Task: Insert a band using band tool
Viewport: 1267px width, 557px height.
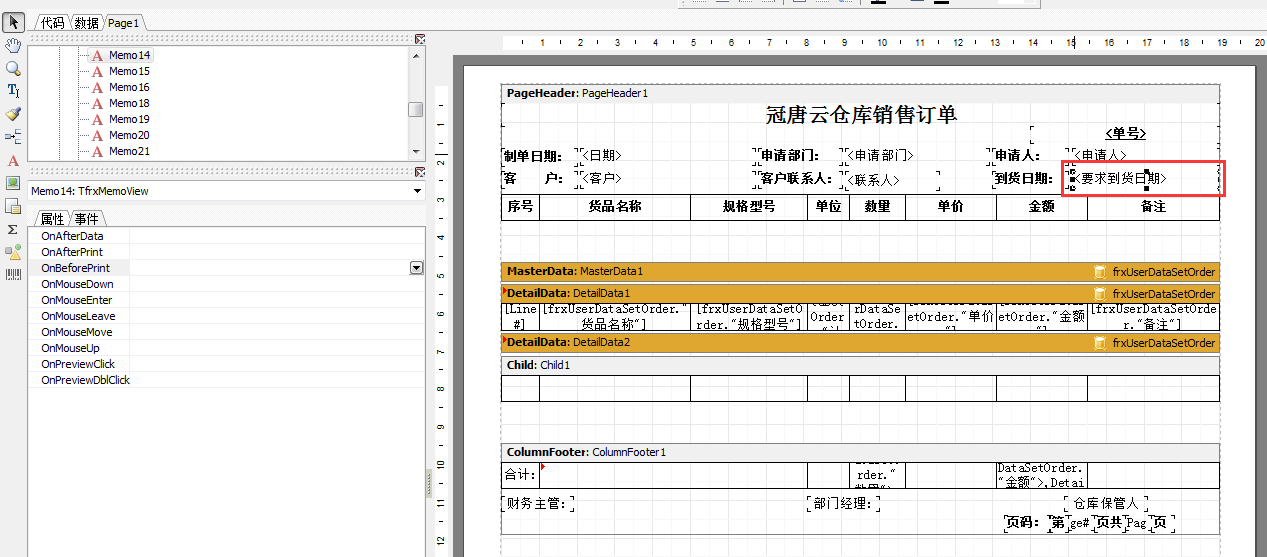Action: tap(13, 137)
